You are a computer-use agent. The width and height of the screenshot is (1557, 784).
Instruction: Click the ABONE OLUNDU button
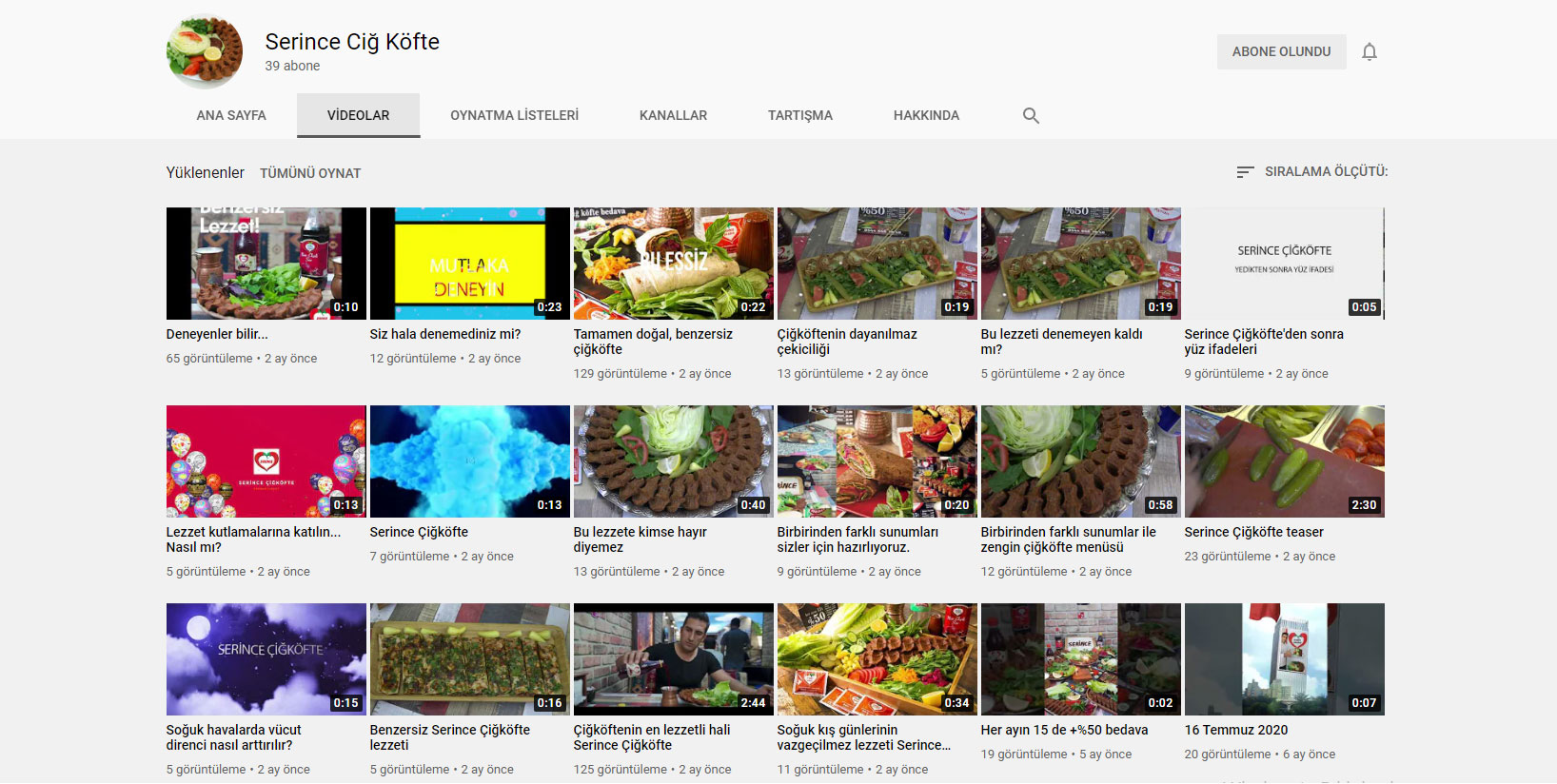(1281, 51)
